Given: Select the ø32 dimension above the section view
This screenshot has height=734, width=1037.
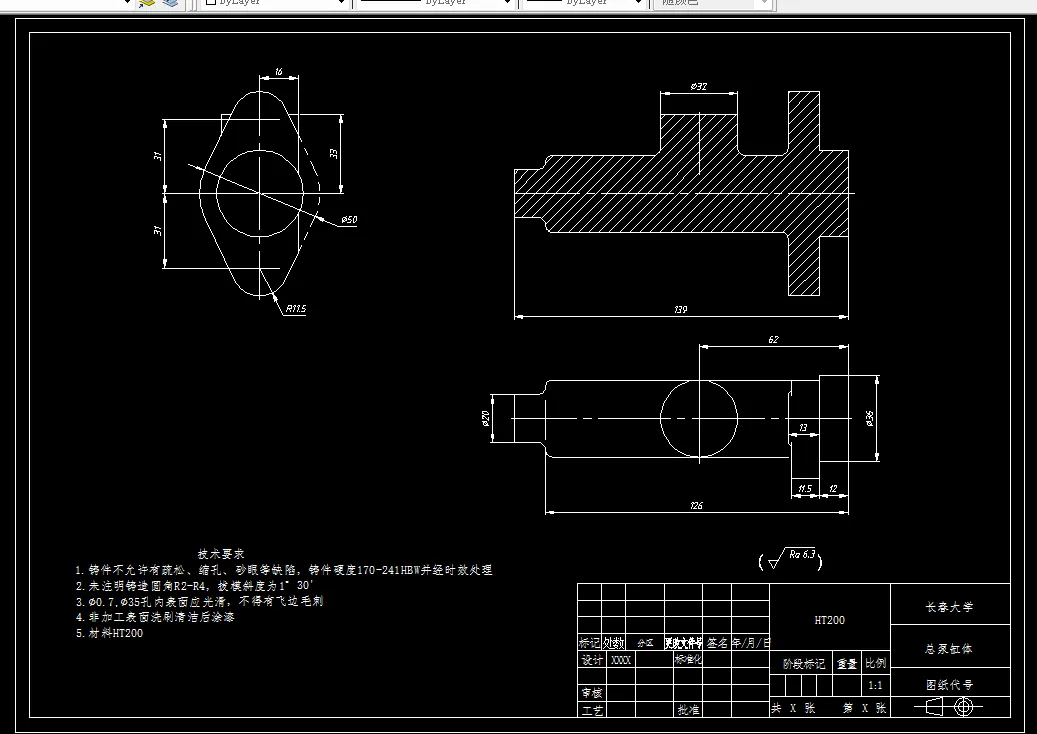Looking at the screenshot, I should [698, 87].
